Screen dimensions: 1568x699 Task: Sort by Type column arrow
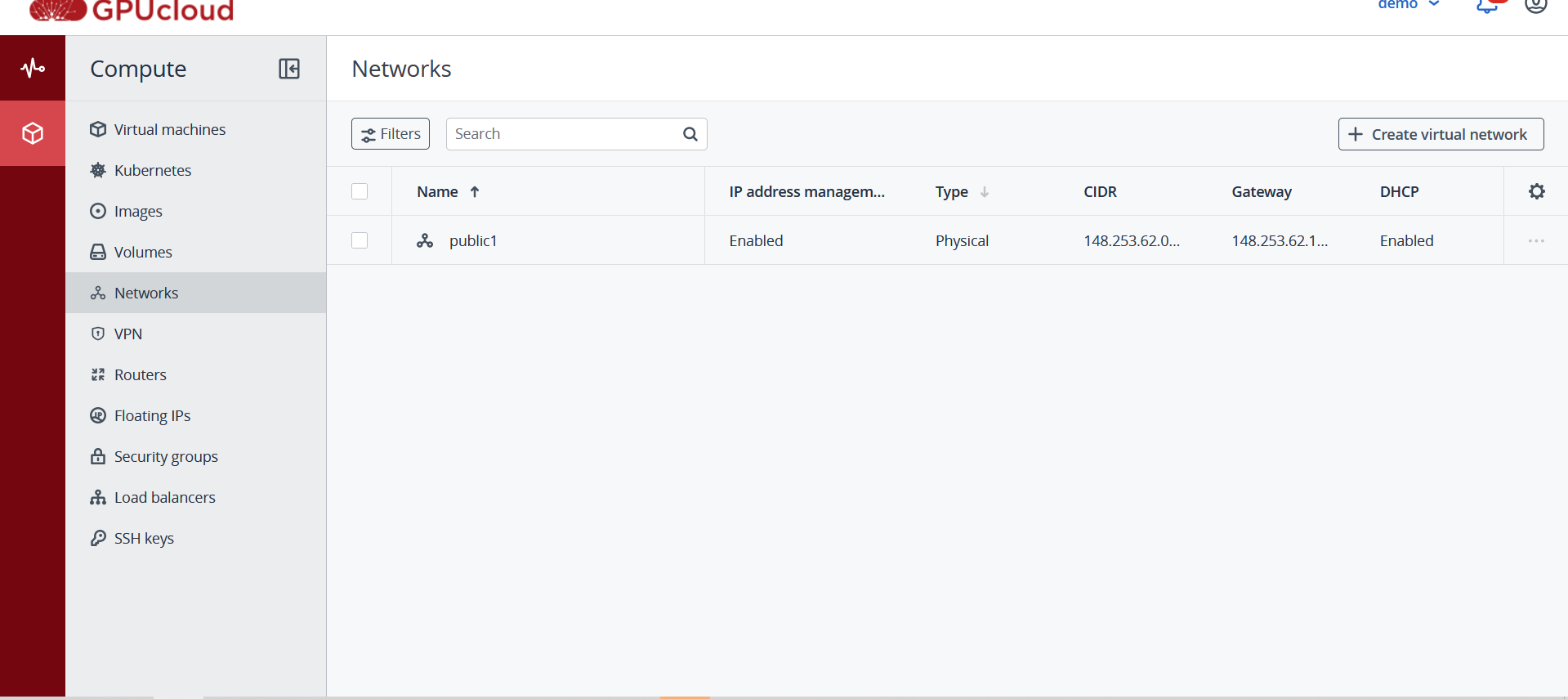pyautogui.click(x=985, y=191)
